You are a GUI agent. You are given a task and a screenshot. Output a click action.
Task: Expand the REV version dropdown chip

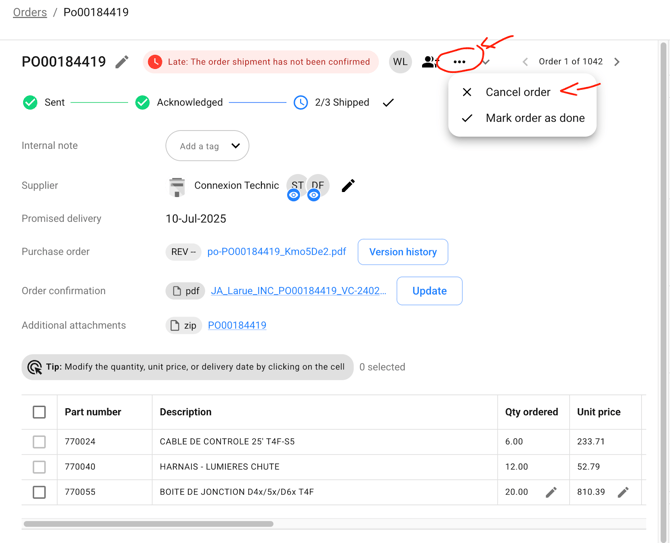tap(183, 252)
